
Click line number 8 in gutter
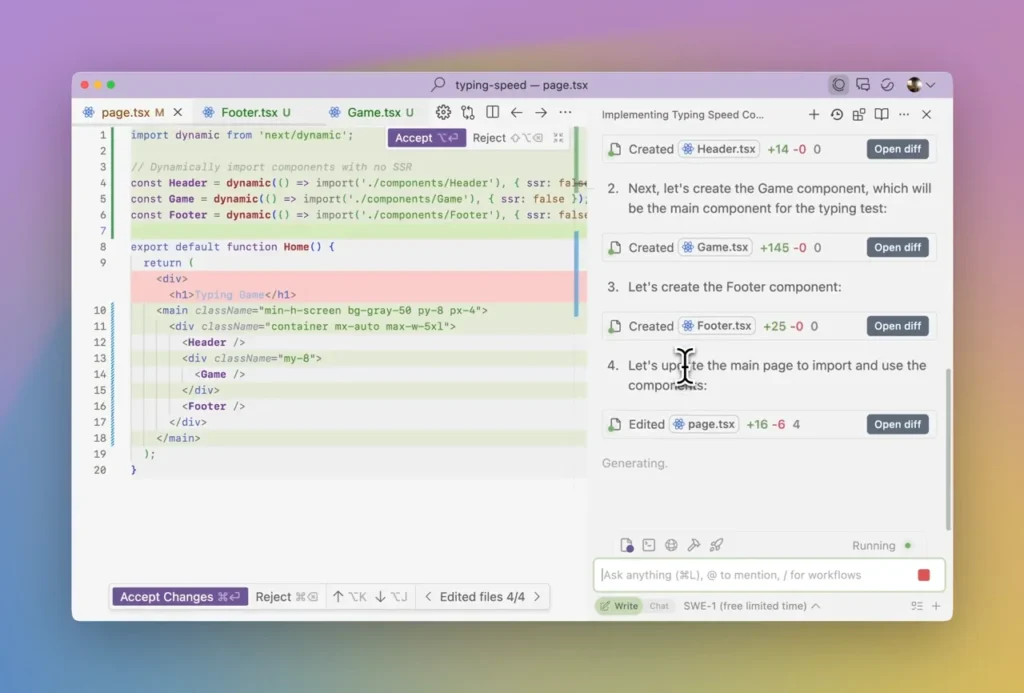coord(103,247)
